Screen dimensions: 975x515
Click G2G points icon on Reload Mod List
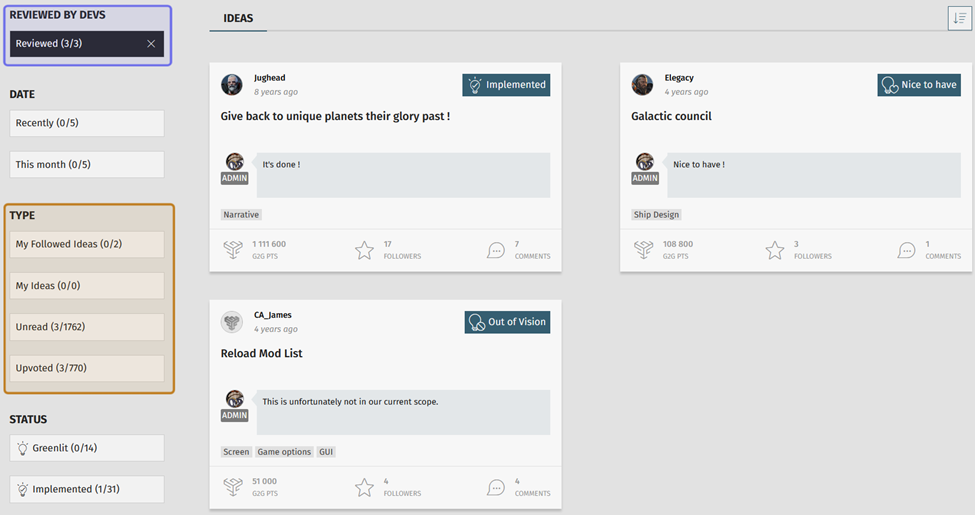coord(233,487)
